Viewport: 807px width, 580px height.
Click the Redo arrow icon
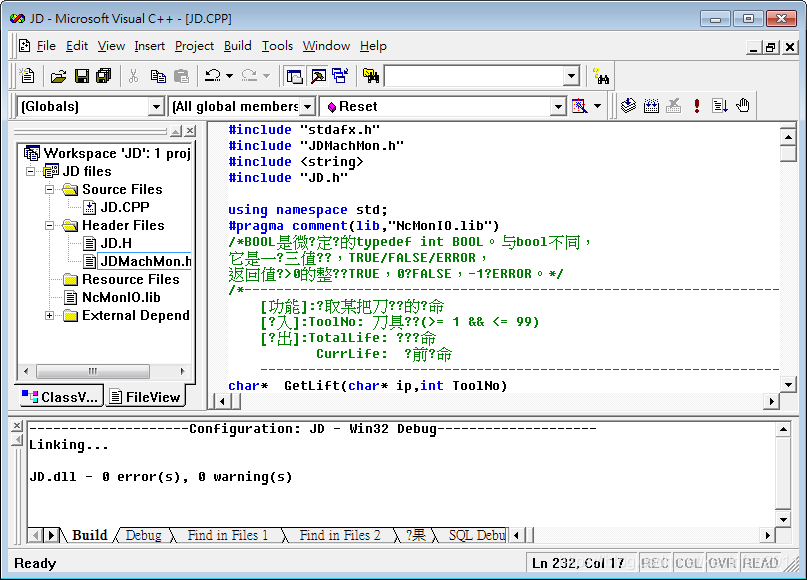249,76
